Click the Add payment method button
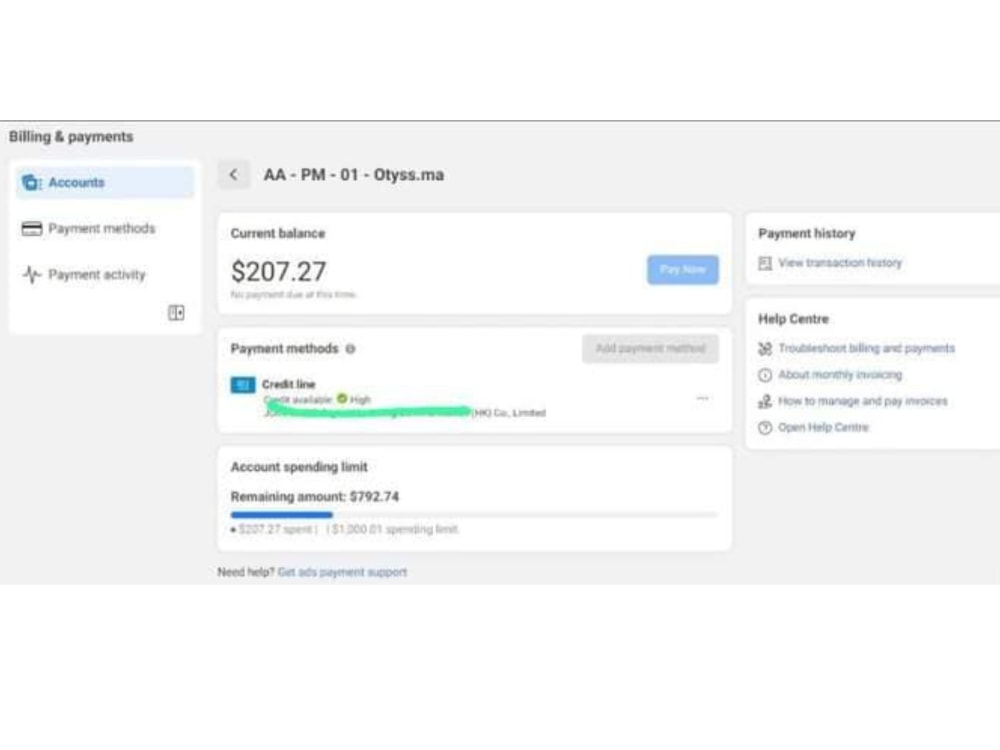1000x750 pixels. click(651, 348)
